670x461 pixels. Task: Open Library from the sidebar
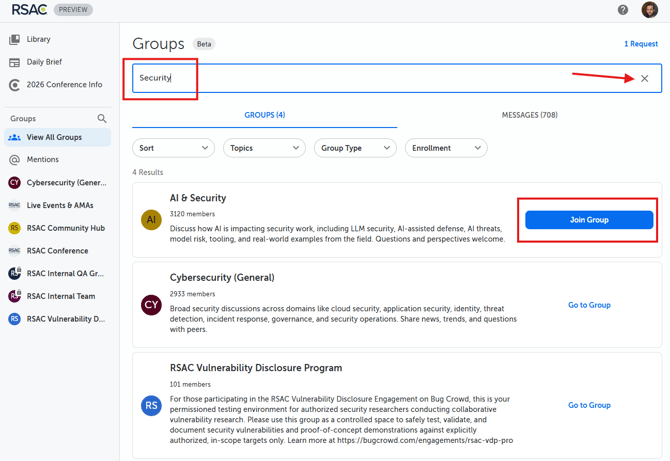(x=39, y=39)
